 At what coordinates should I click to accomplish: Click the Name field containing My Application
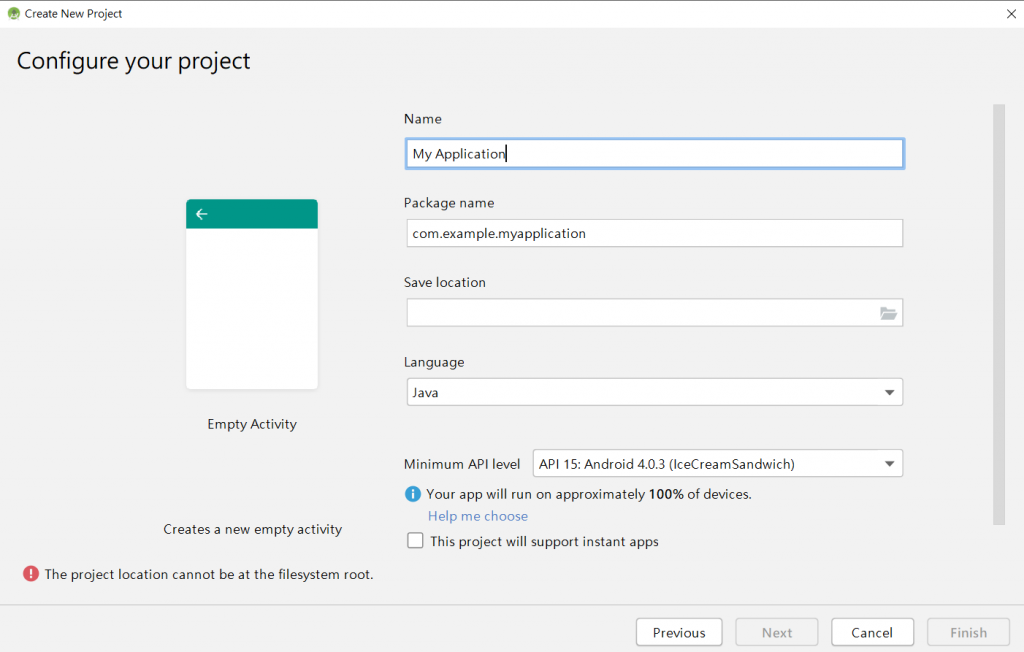[654, 154]
